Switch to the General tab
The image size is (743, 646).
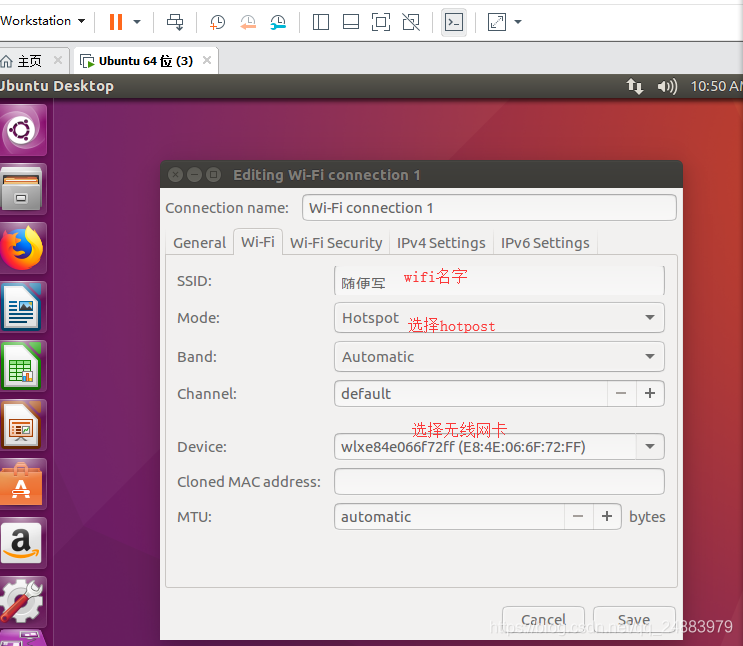tap(199, 243)
